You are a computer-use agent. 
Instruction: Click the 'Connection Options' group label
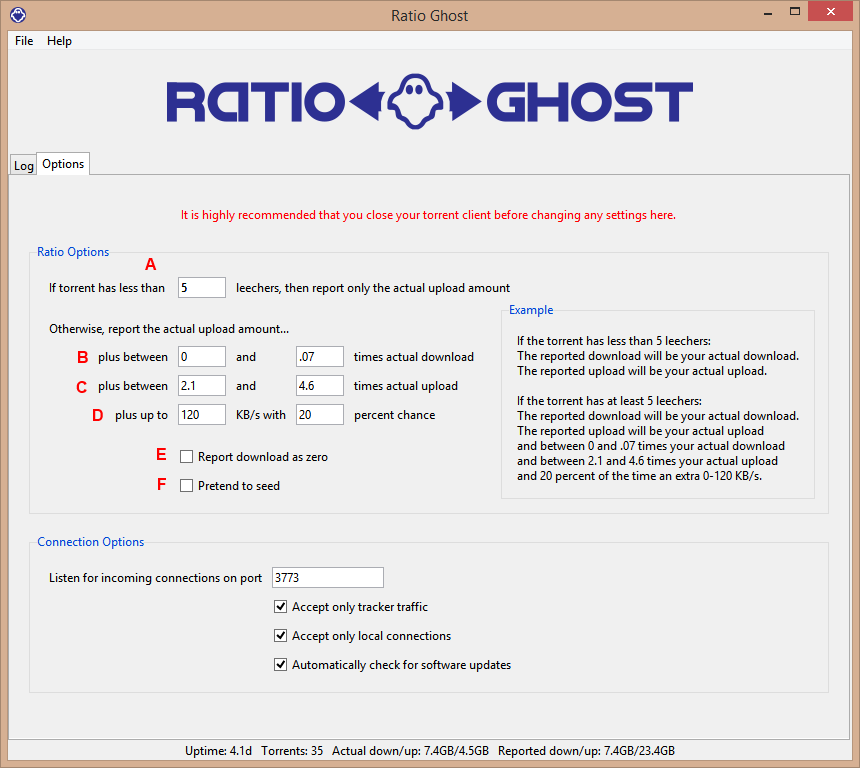click(x=90, y=542)
